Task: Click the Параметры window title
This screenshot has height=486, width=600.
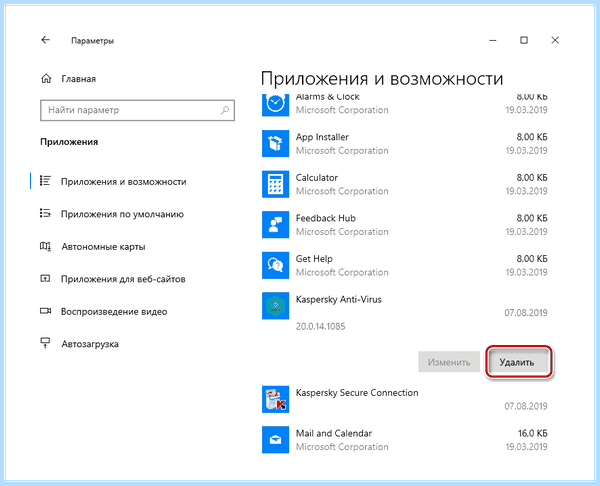Action: (x=92, y=41)
